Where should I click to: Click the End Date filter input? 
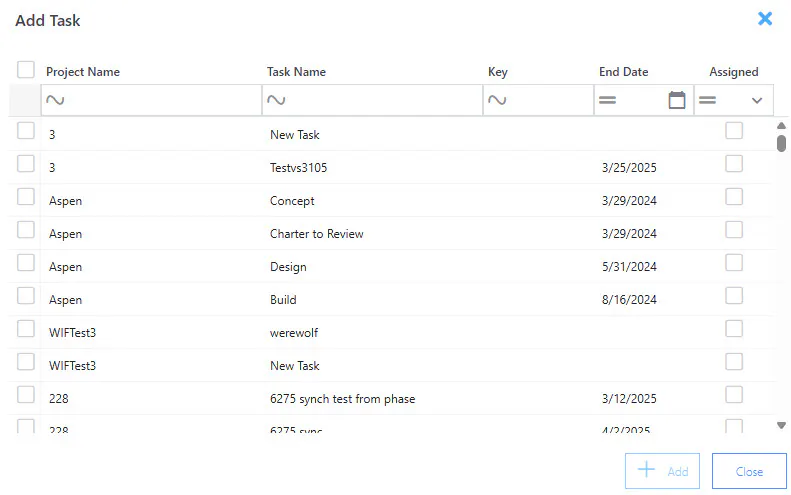click(642, 100)
